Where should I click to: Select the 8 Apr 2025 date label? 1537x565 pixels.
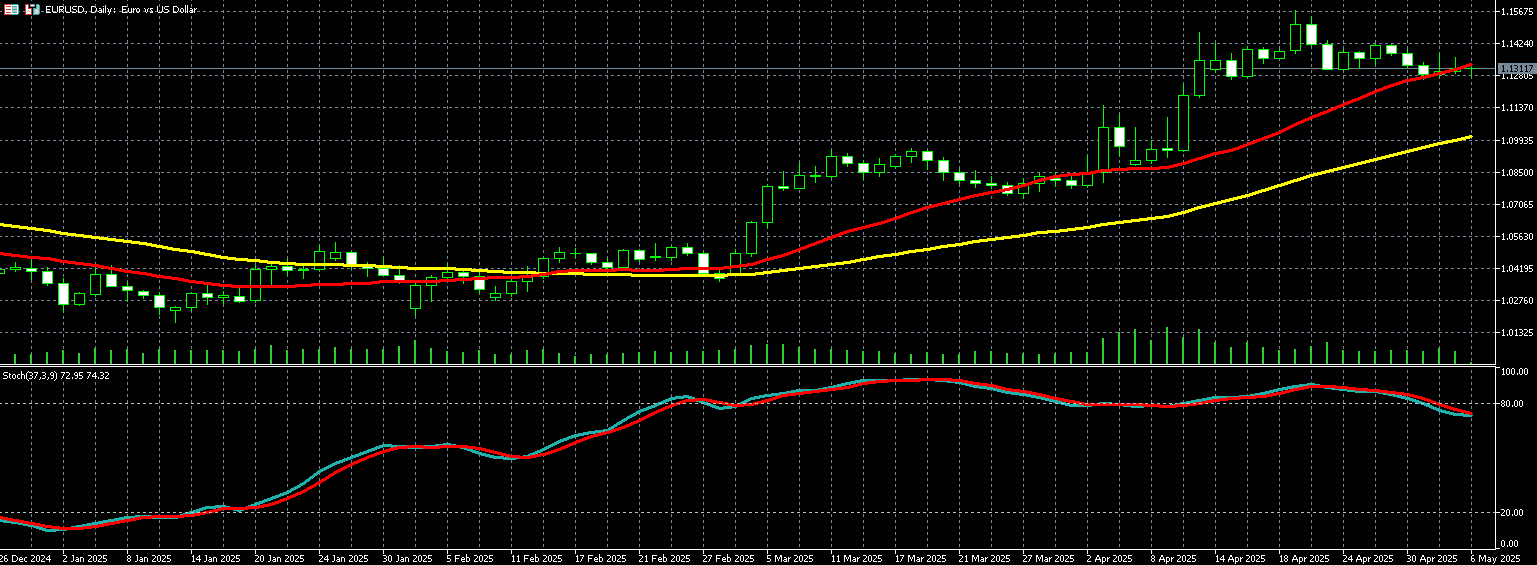1174,557
